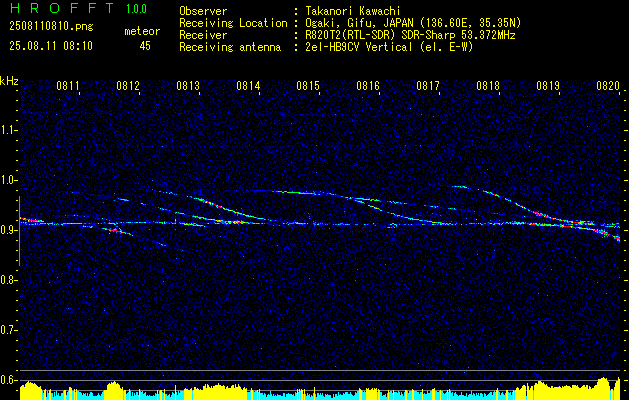
Task: Click the Ogaki, Gifu, JAPAN location text
Action: (x=413, y=23)
